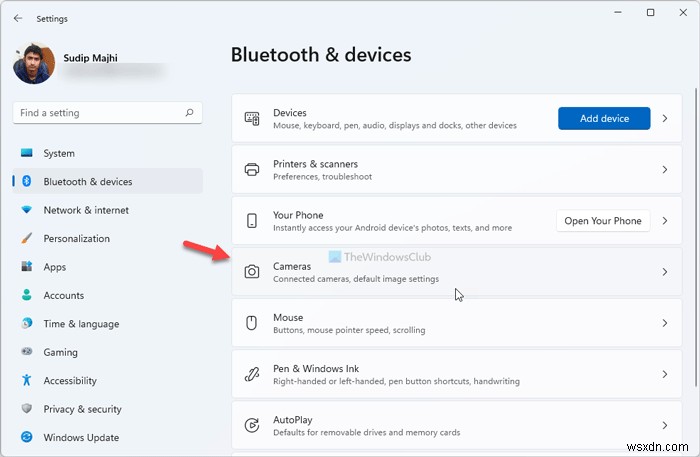Click the search magnifier icon
The image size is (700, 457).
tap(189, 112)
